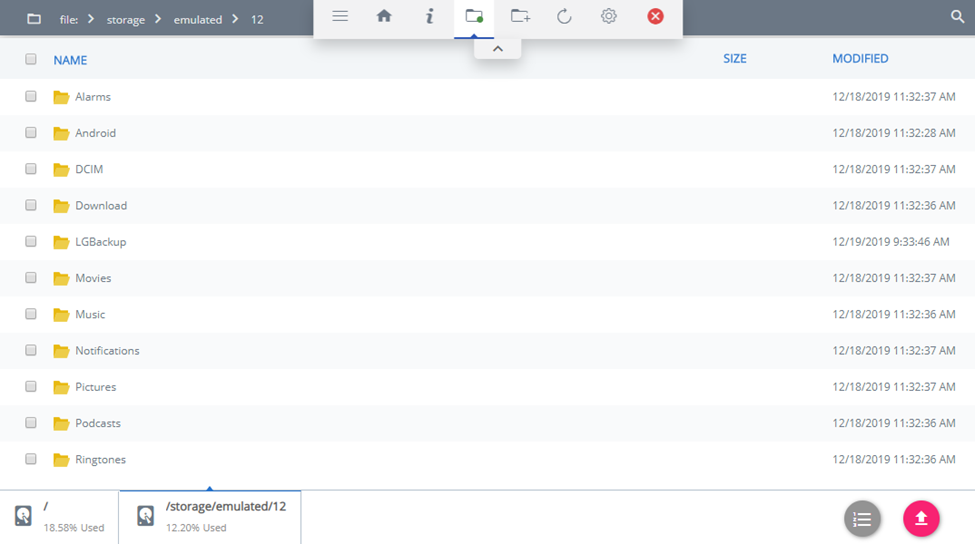
Task: Switch to the root / storage tab
Action: 60,516
